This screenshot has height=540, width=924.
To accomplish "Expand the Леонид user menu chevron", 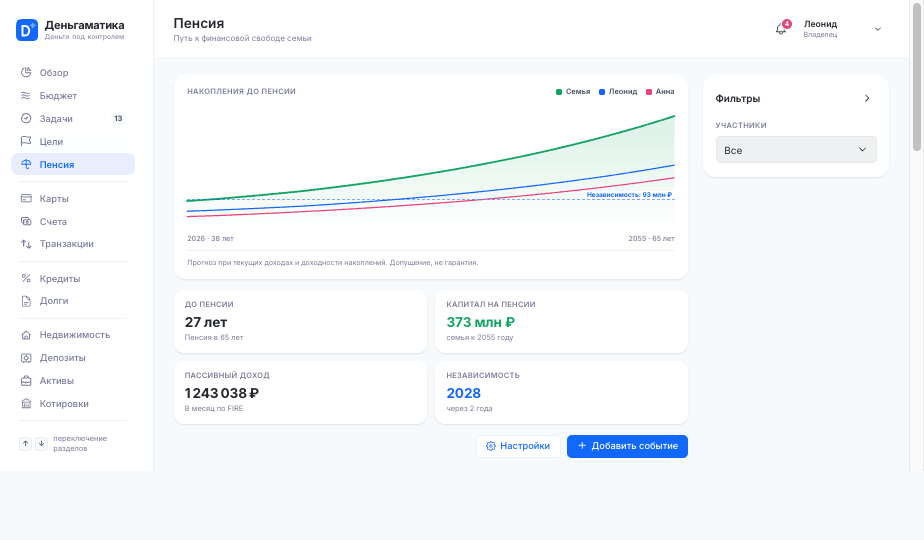I will (877, 29).
